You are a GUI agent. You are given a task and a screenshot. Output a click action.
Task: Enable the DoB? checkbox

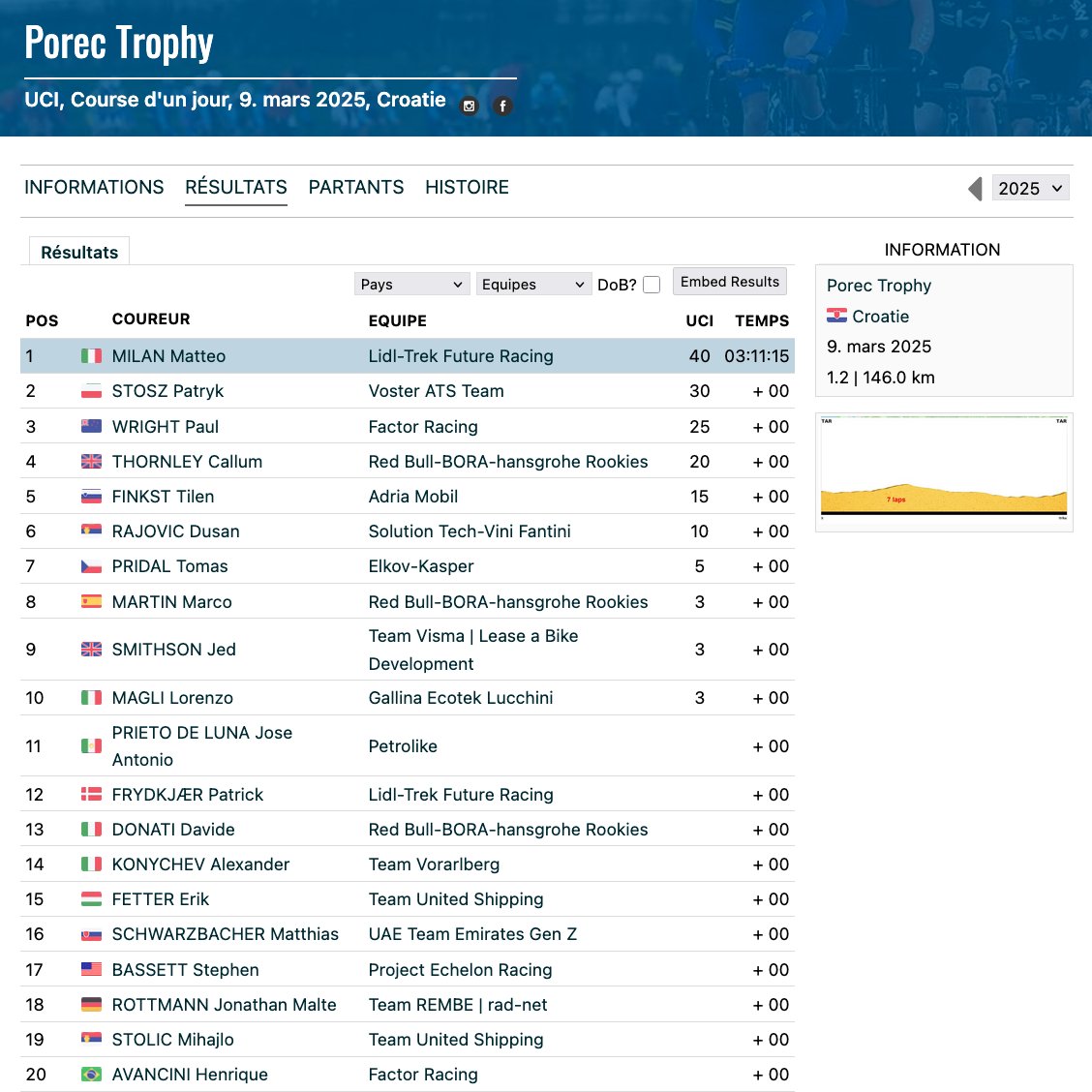[652, 285]
